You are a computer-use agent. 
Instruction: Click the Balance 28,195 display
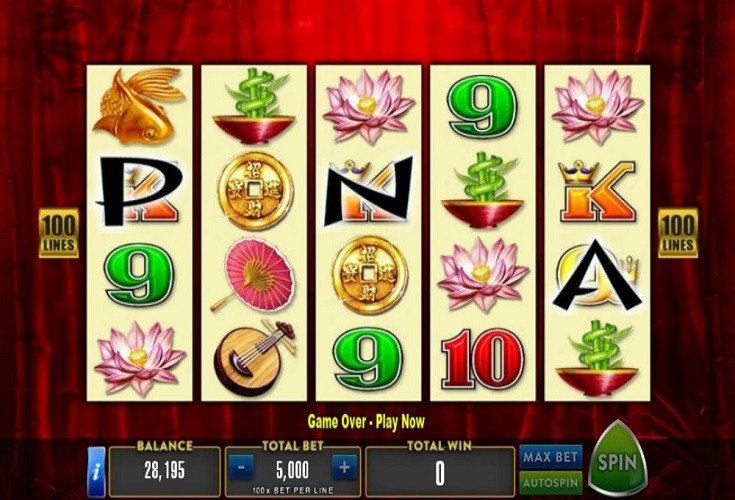click(165, 471)
